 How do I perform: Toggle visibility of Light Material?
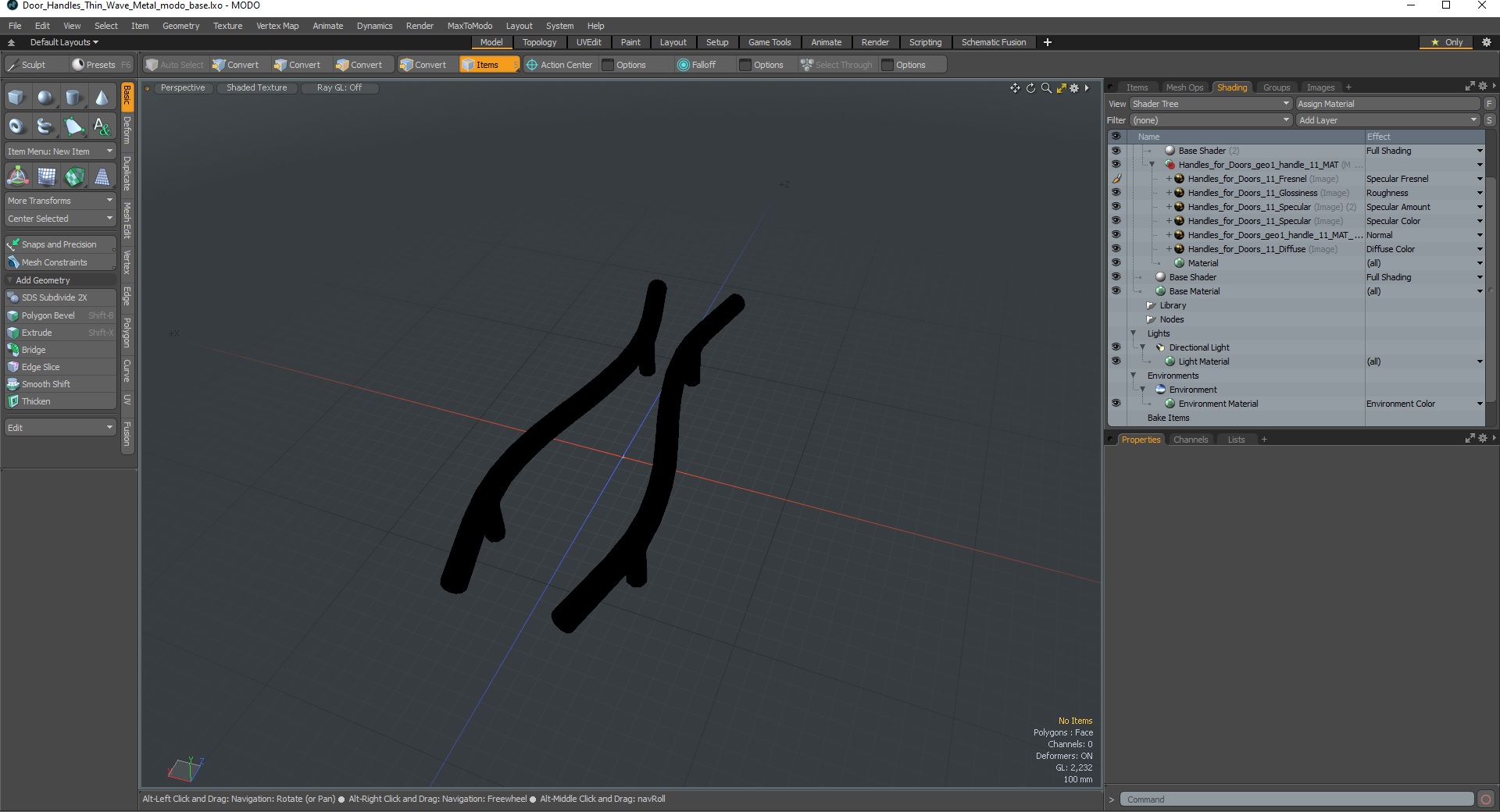pos(1116,361)
